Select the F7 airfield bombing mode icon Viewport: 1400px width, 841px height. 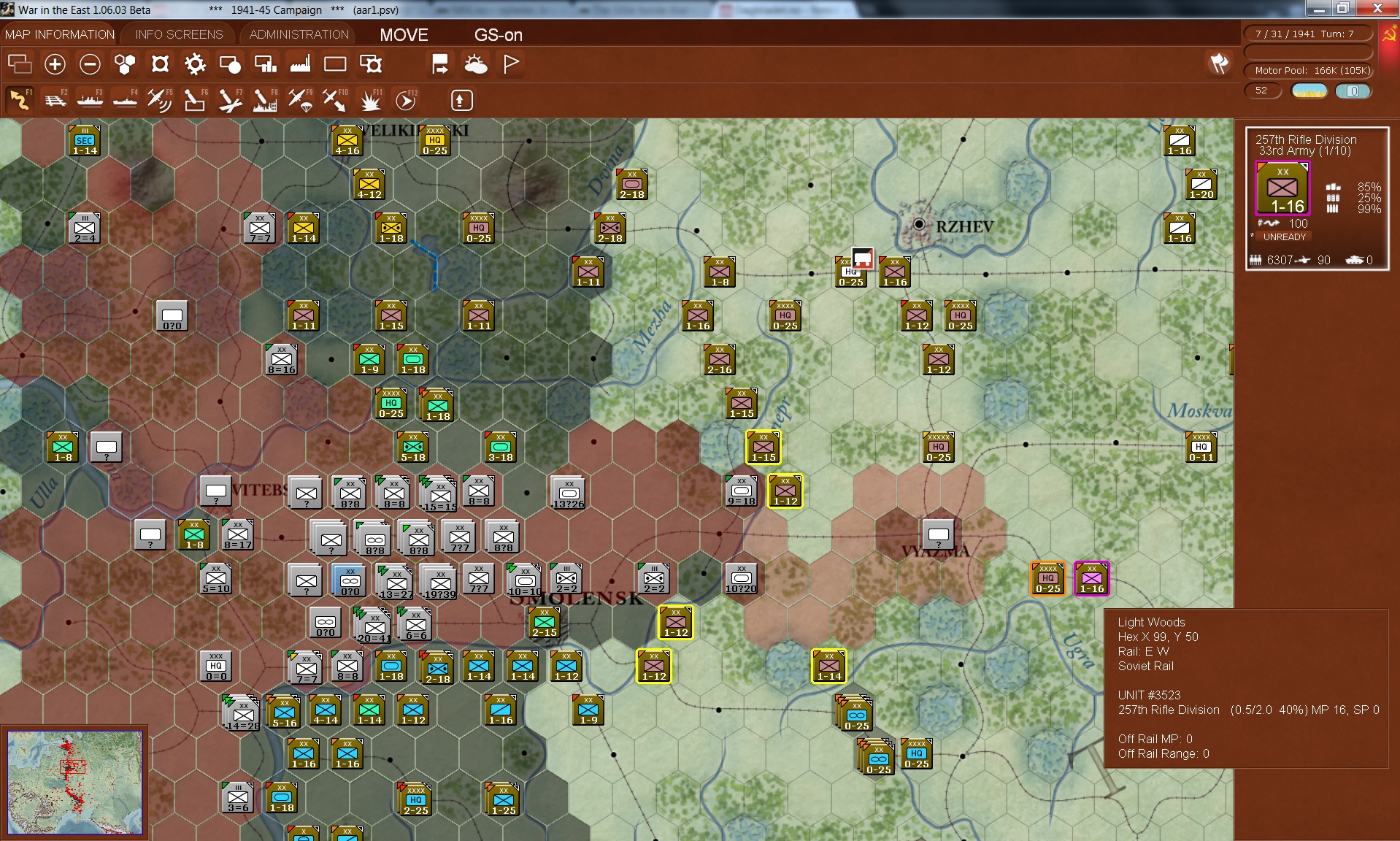coord(230,100)
